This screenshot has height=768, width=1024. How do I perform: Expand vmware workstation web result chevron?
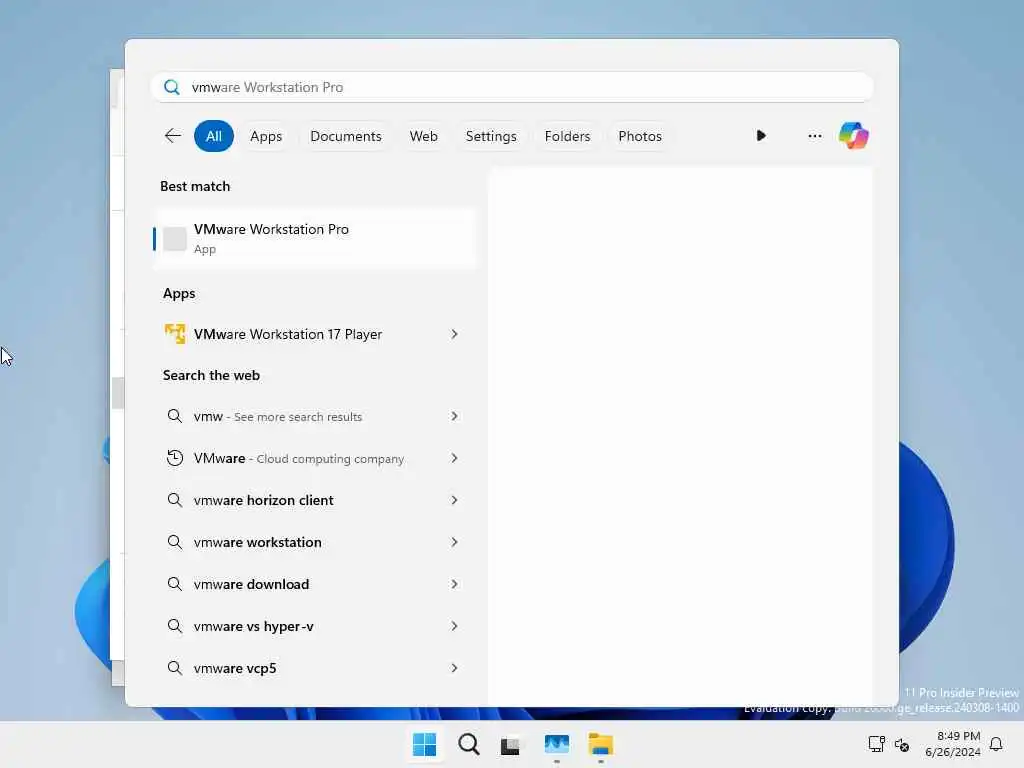tap(455, 542)
